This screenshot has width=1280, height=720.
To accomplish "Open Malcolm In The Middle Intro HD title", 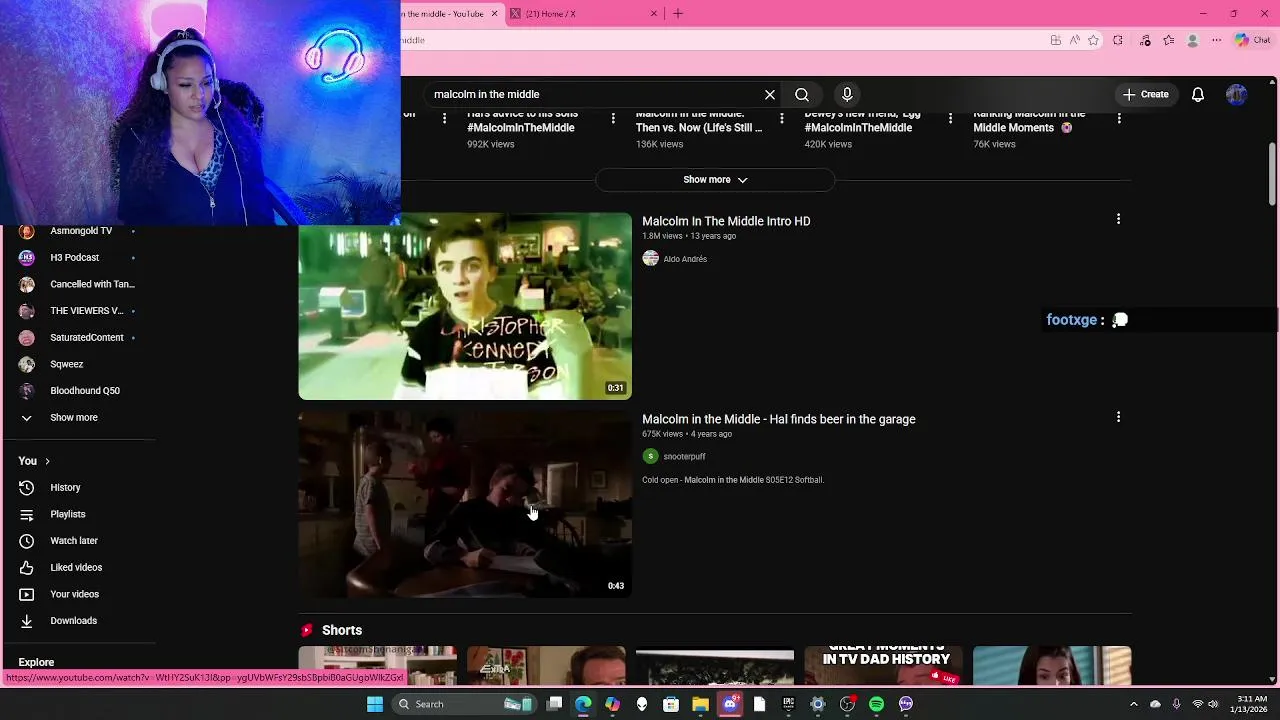I will click(x=726, y=221).
